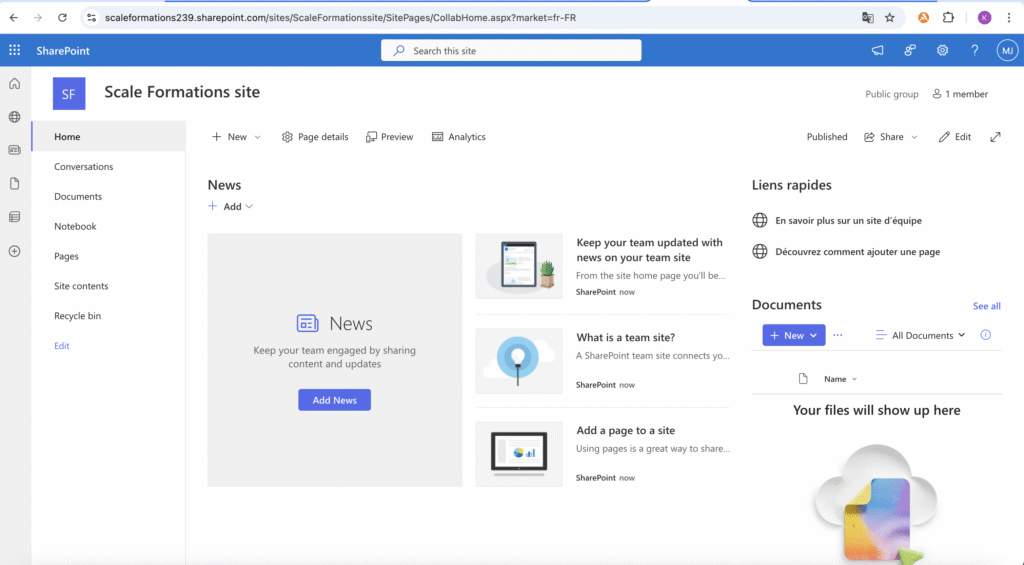Expand the New dropdown in page toolbar
This screenshot has height=565, width=1024.
[236, 137]
